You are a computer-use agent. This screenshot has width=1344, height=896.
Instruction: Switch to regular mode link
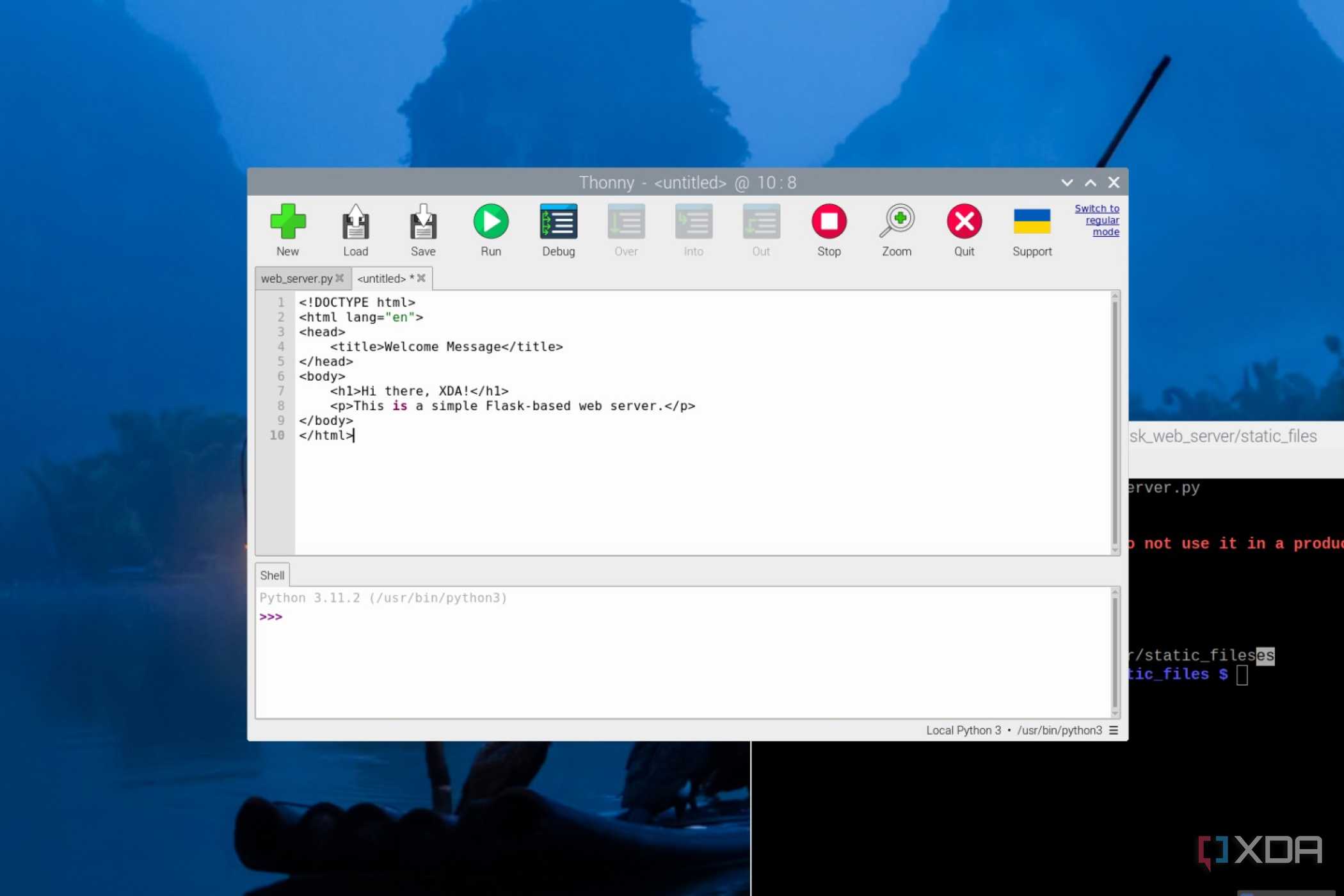pyautogui.click(x=1098, y=220)
